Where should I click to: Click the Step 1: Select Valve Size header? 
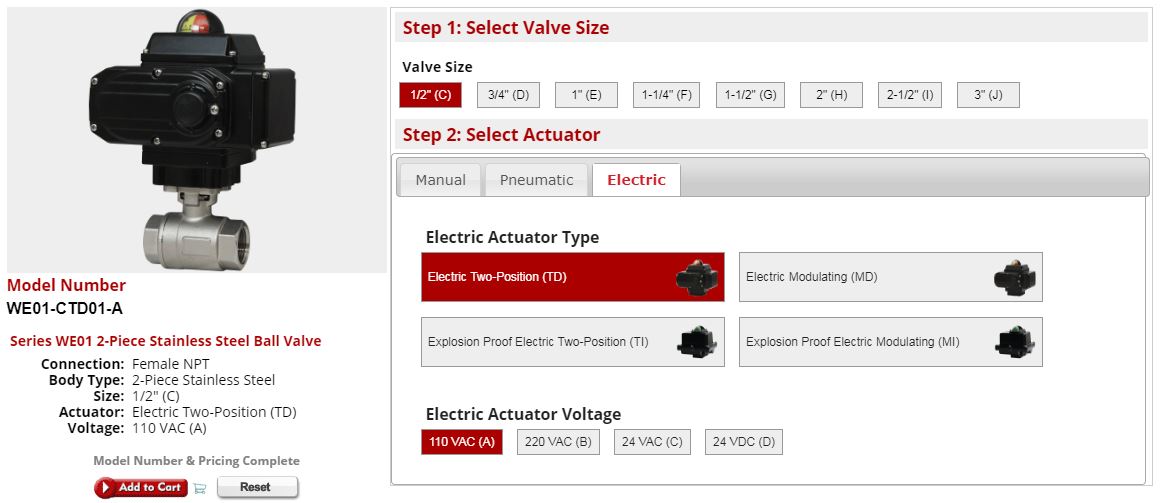click(506, 28)
